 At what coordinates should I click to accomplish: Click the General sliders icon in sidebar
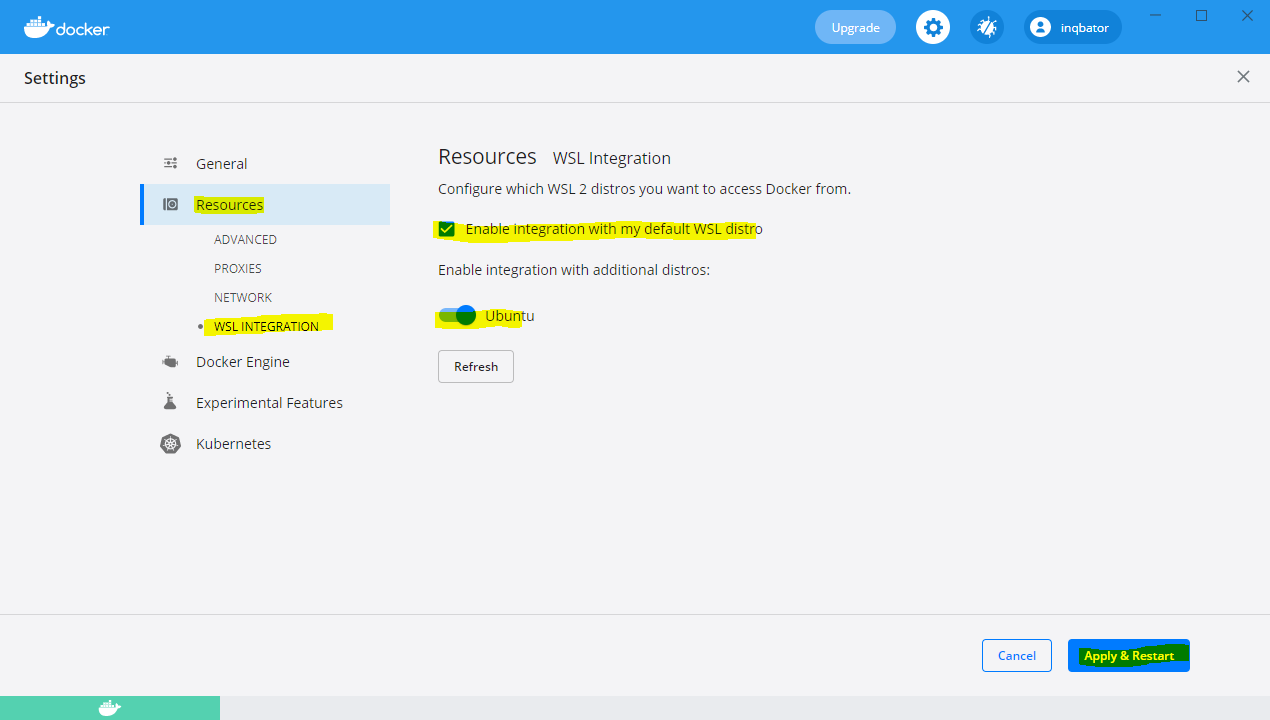[171, 164]
